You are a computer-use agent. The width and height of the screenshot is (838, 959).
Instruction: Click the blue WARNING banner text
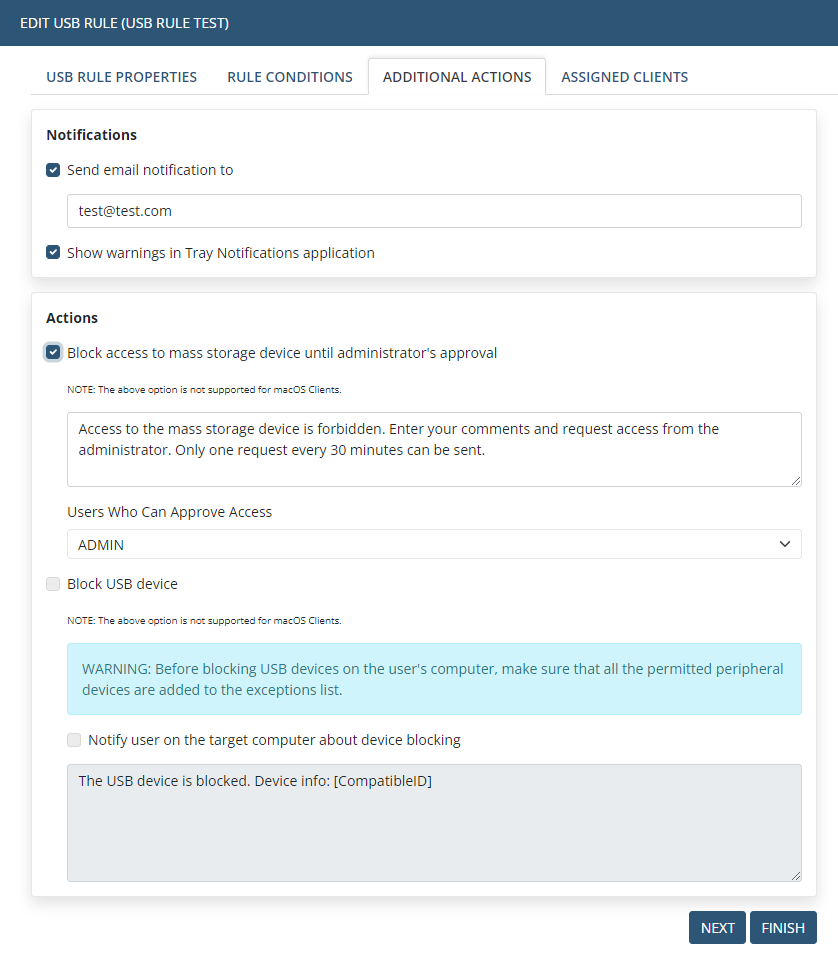[434, 679]
